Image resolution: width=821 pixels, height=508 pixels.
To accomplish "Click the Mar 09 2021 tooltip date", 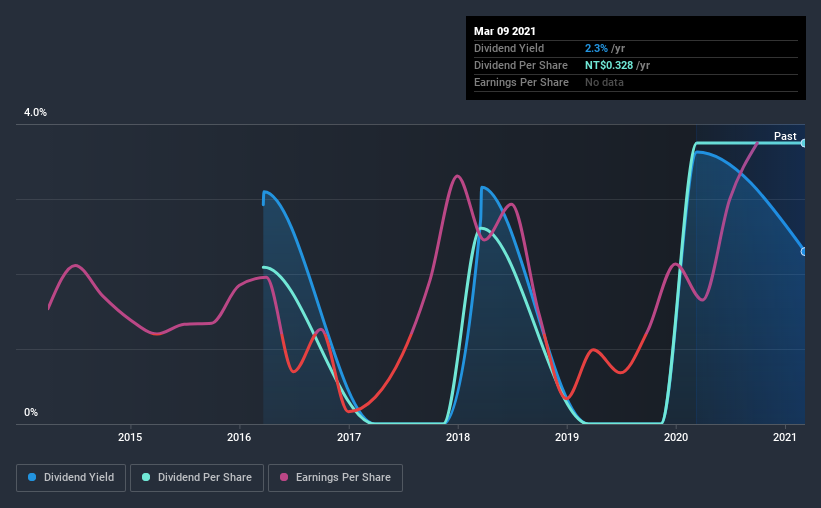I will tap(505, 31).
